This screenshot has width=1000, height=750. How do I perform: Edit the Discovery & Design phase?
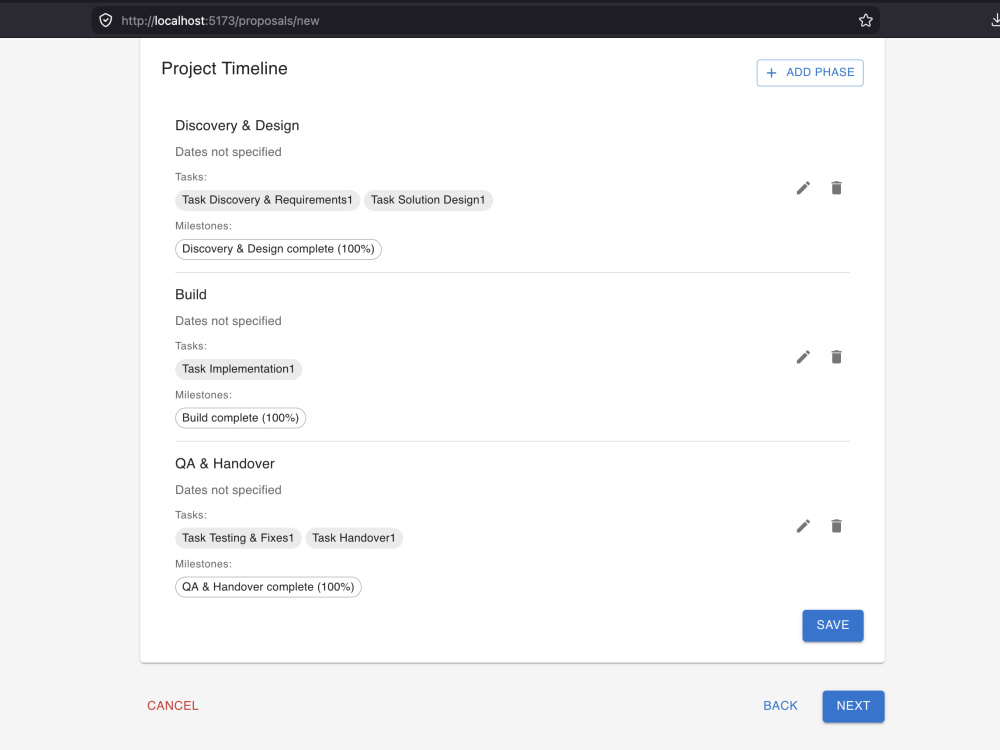pyautogui.click(x=803, y=188)
